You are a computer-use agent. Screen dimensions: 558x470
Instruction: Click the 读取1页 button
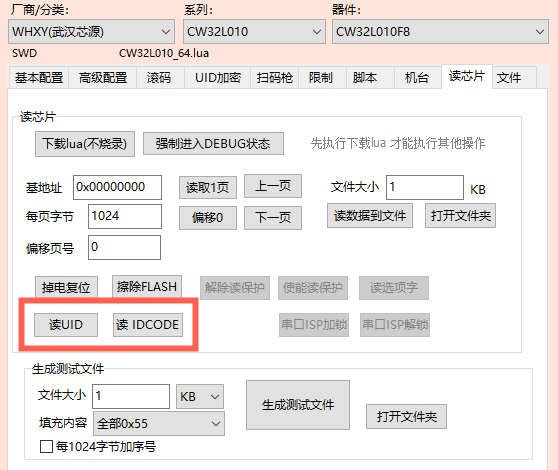pyautogui.click(x=208, y=187)
